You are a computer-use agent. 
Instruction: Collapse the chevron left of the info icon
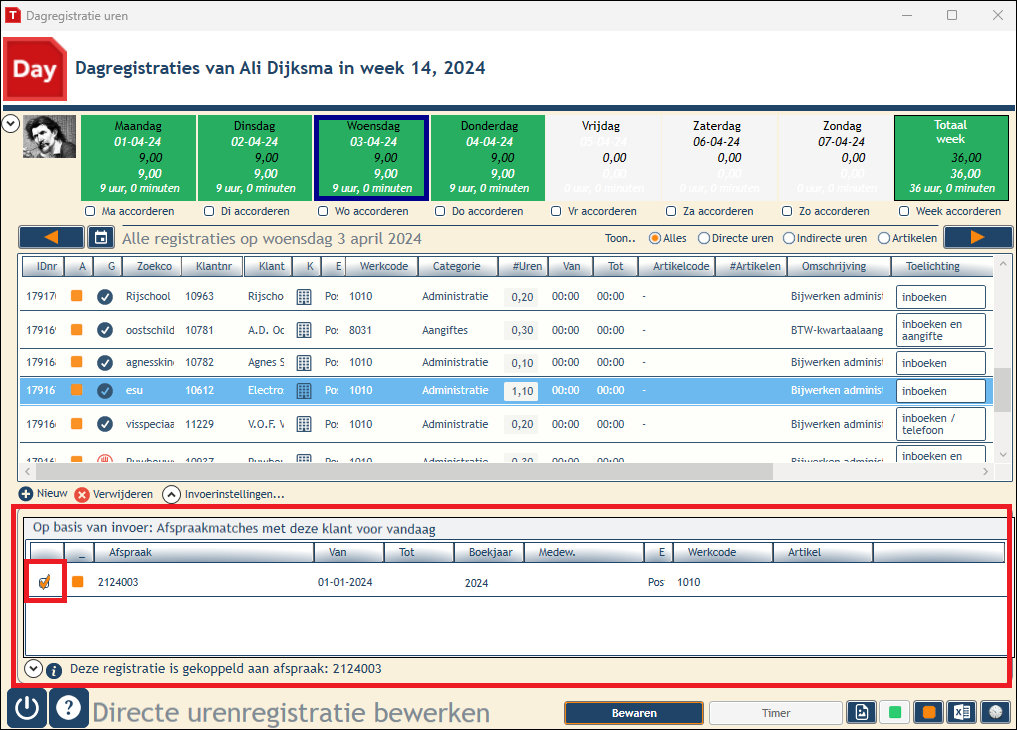[x=34, y=668]
